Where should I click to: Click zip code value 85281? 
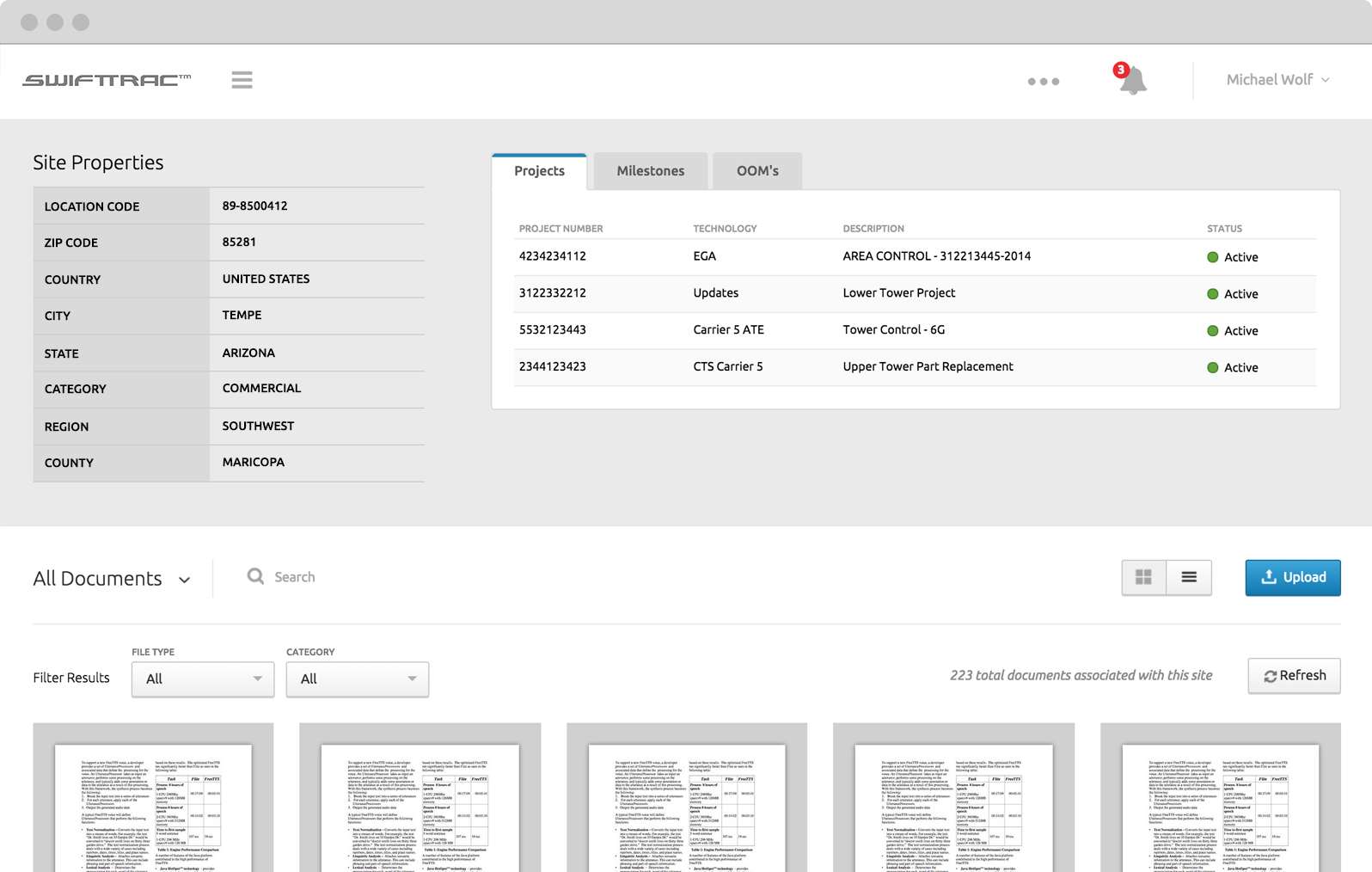239,243
